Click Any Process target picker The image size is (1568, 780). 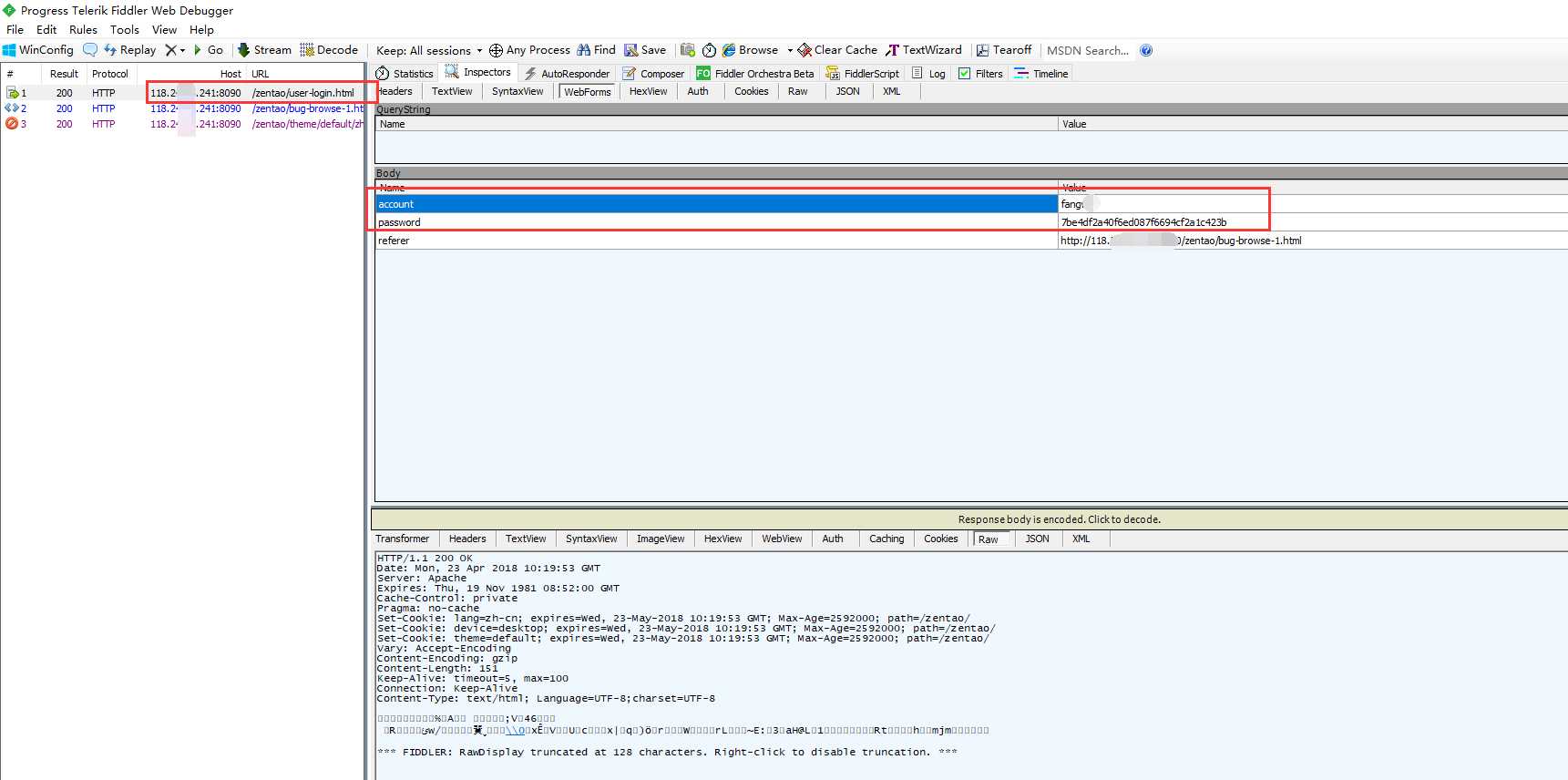[529, 50]
